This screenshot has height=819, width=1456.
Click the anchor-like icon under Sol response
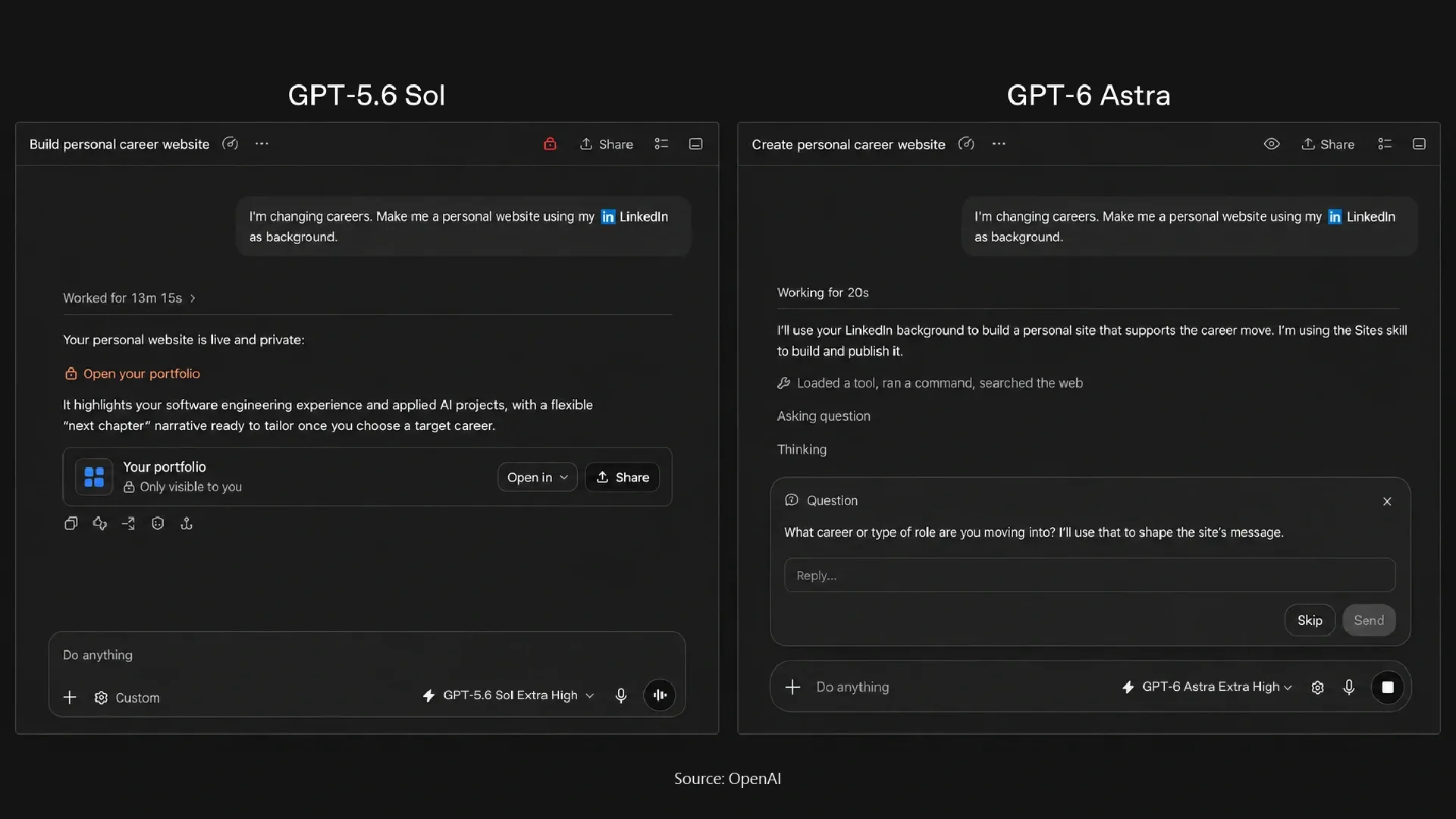(x=187, y=523)
